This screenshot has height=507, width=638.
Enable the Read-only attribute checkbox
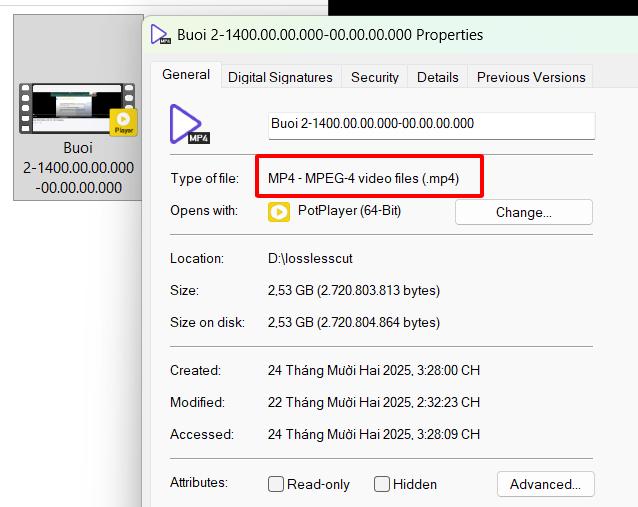click(275, 484)
